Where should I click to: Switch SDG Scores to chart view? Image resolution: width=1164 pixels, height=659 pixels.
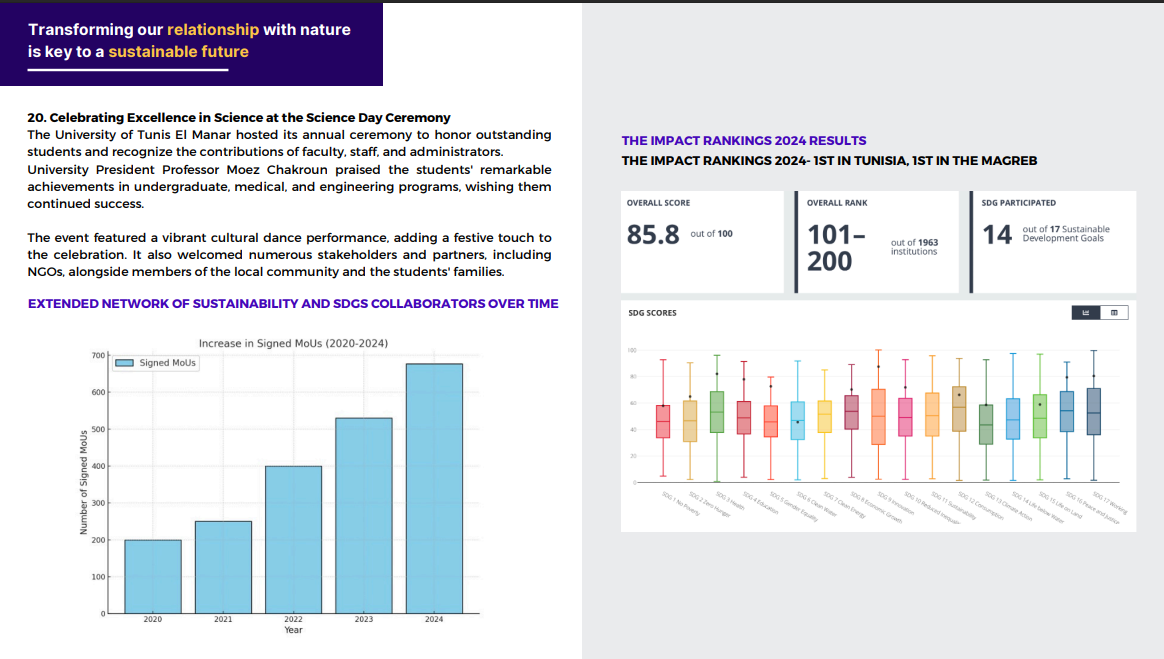coord(1085,313)
